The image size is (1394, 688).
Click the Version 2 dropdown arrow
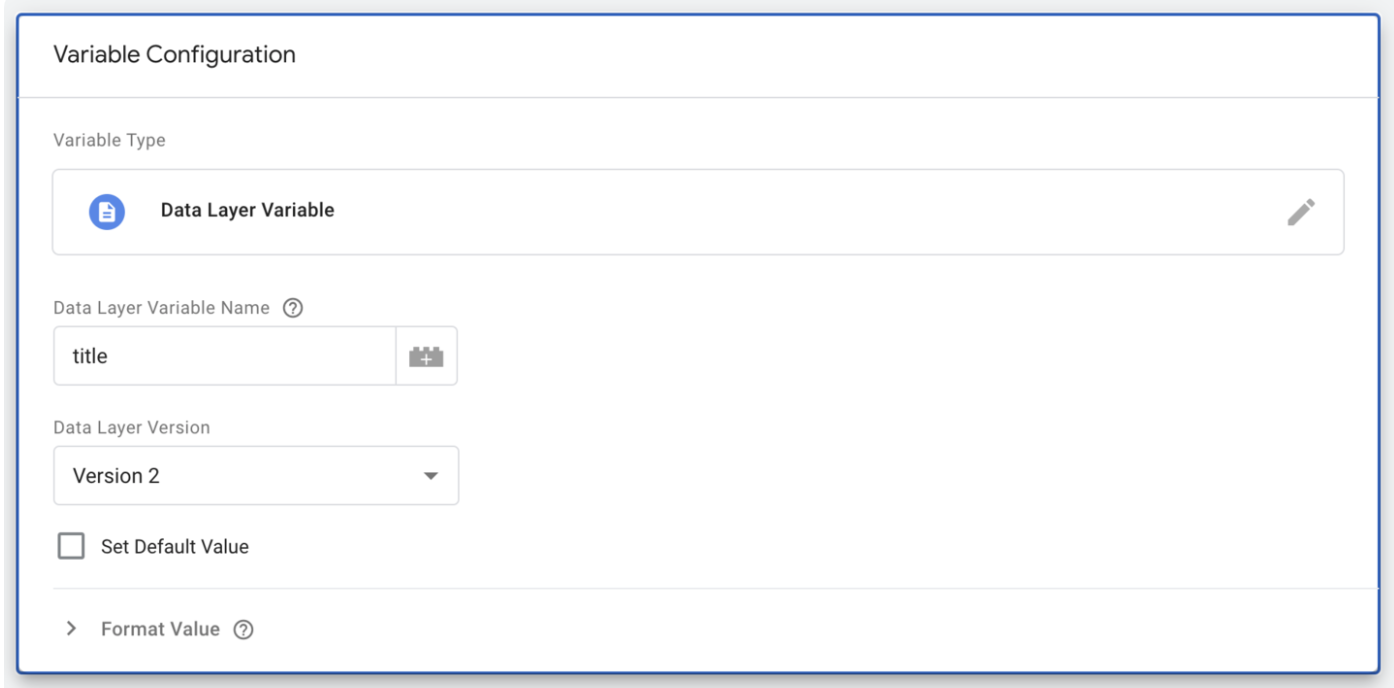(x=431, y=477)
